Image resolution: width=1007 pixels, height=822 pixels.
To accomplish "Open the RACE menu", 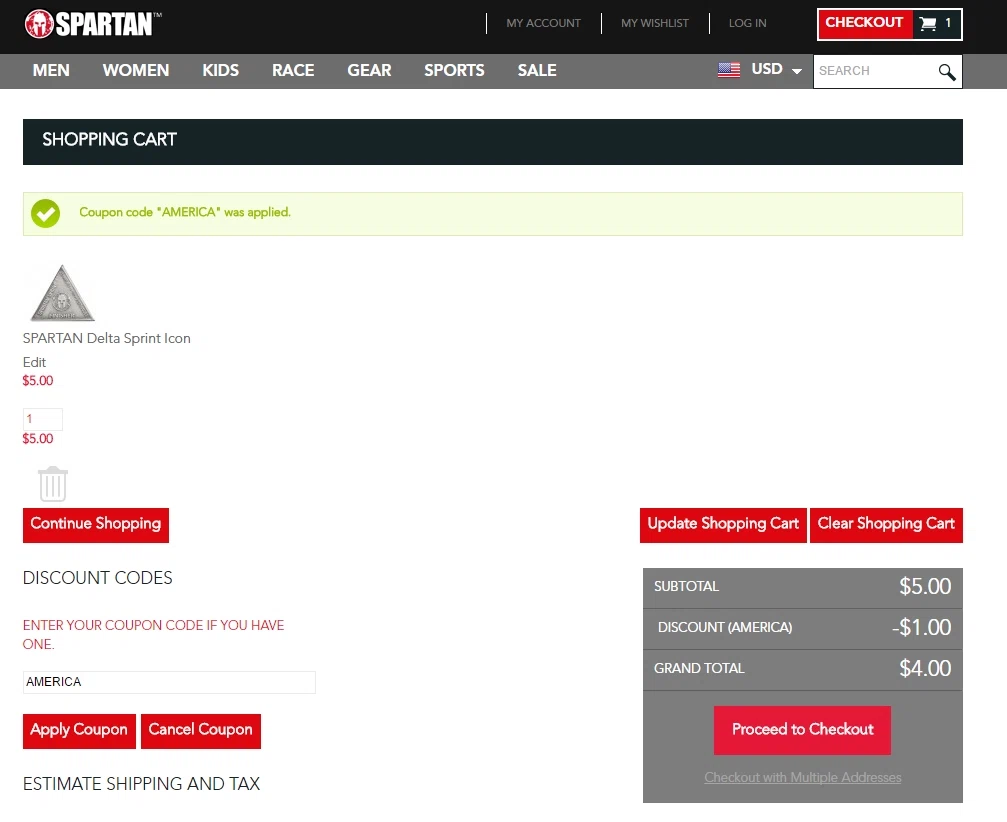I will click(x=293, y=70).
